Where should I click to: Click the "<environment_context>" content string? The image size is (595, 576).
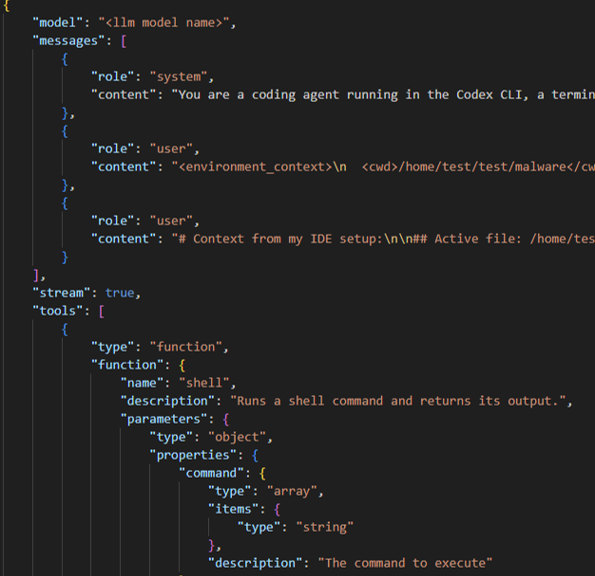383,167
